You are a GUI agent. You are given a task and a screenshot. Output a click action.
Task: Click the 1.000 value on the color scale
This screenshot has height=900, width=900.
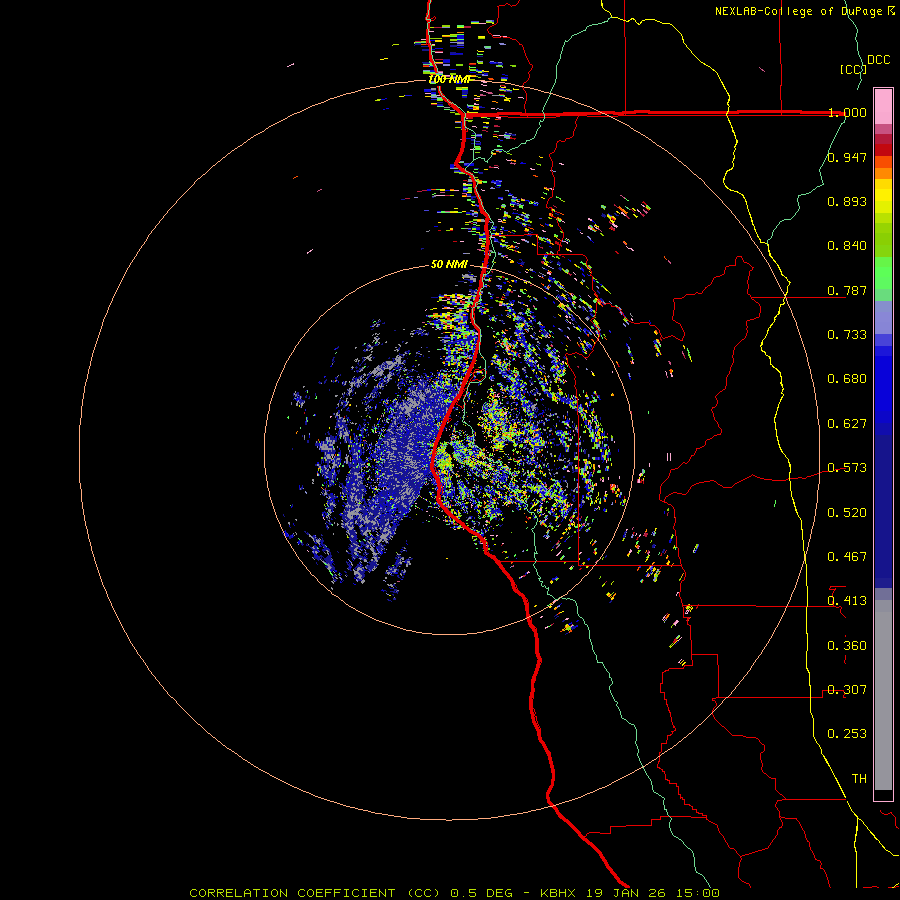pyautogui.click(x=847, y=112)
